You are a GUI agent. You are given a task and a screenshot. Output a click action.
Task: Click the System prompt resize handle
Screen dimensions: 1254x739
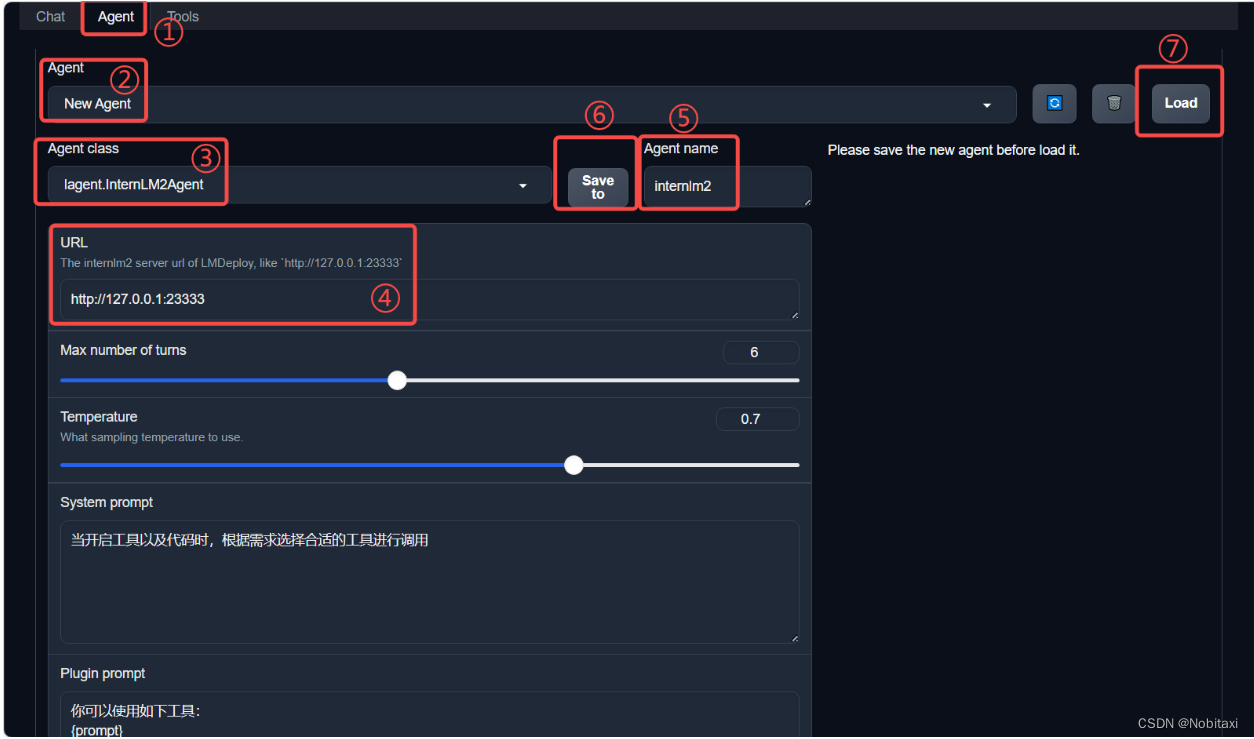click(x=794, y=638)
